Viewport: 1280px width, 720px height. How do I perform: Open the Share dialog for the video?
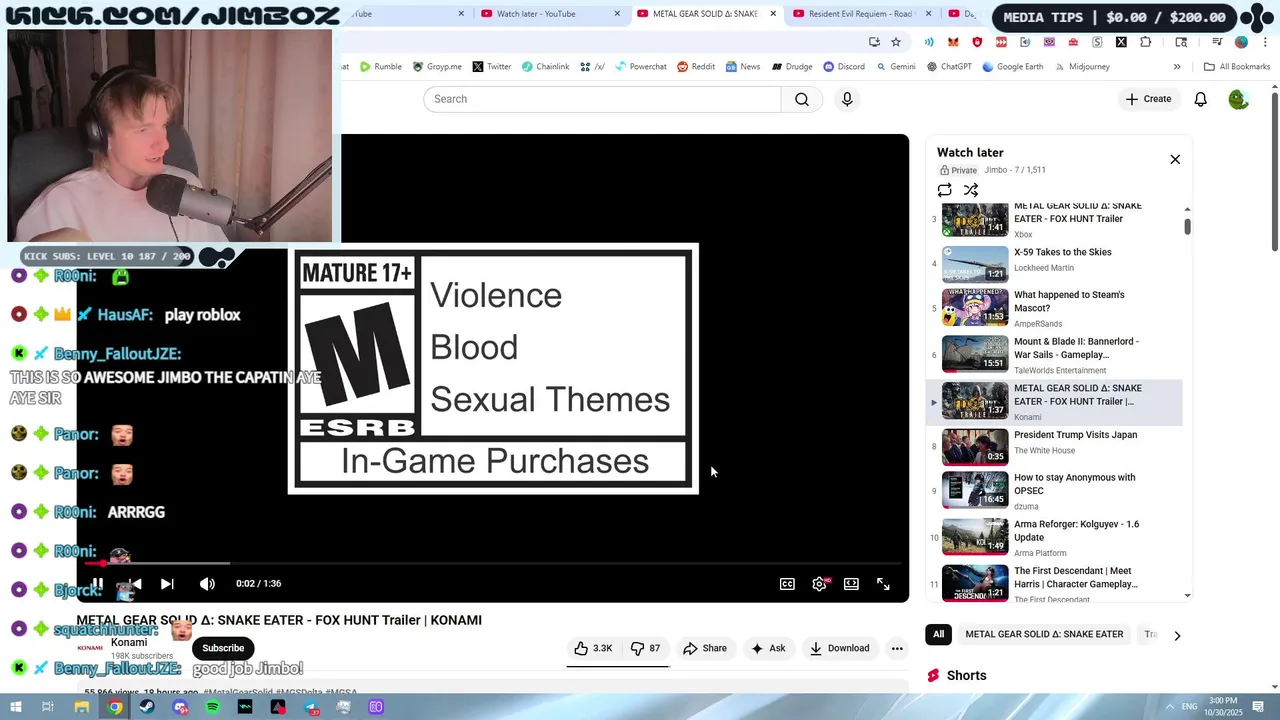point(705,648)
